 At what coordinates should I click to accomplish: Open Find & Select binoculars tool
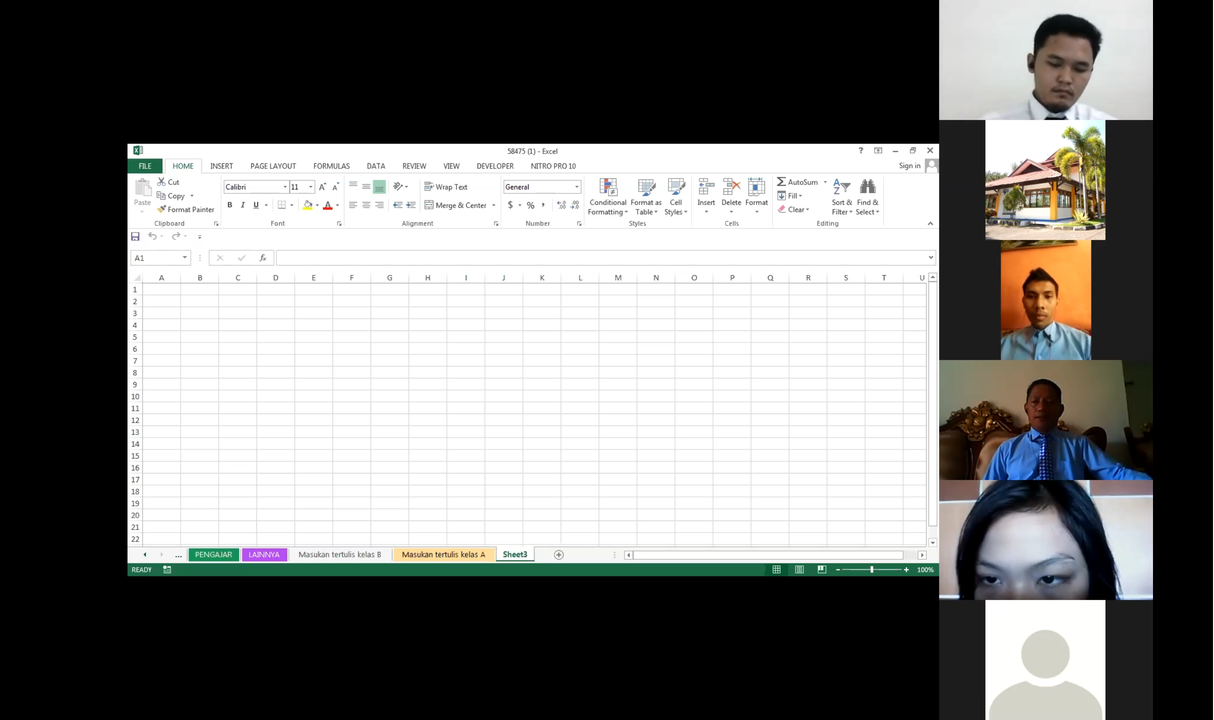(867, 187)
